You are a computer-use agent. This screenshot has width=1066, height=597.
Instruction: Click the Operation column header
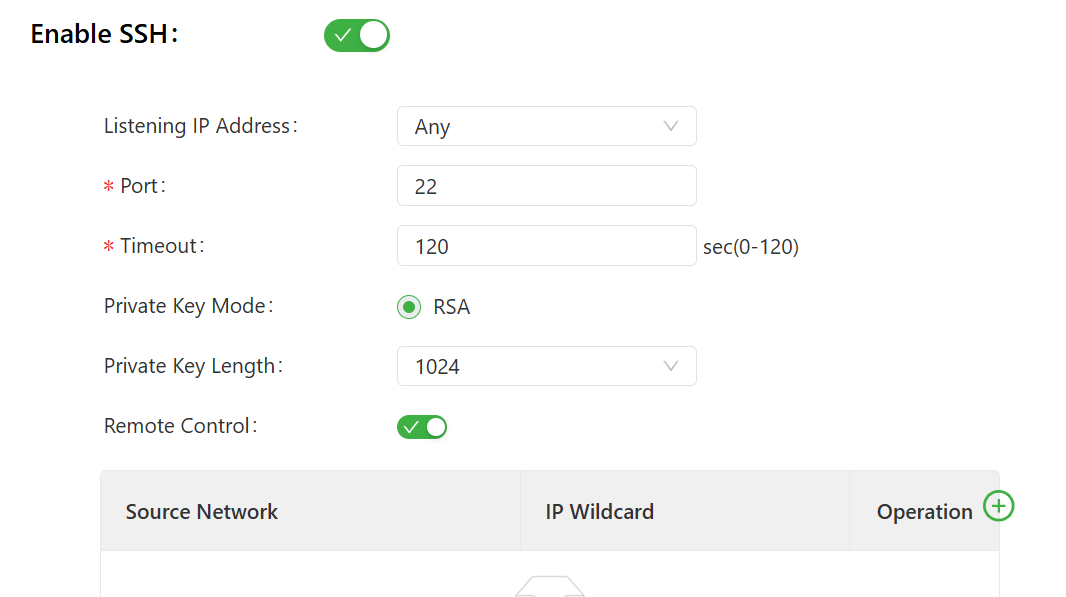[924, 512]
